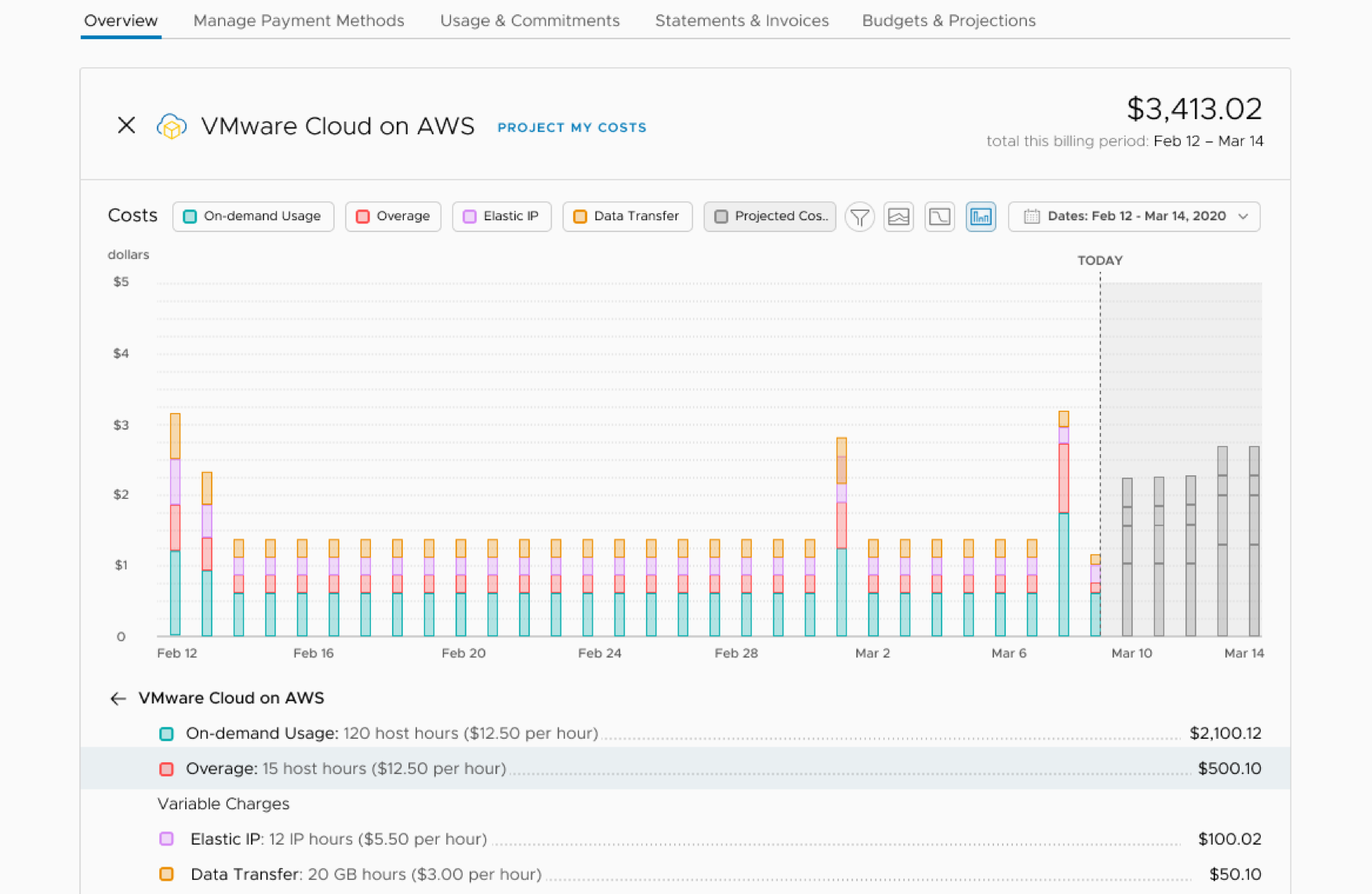Click the VMware Cloud on AWS cloud icon
1372x894 pixels.
[x=172, y=125]
